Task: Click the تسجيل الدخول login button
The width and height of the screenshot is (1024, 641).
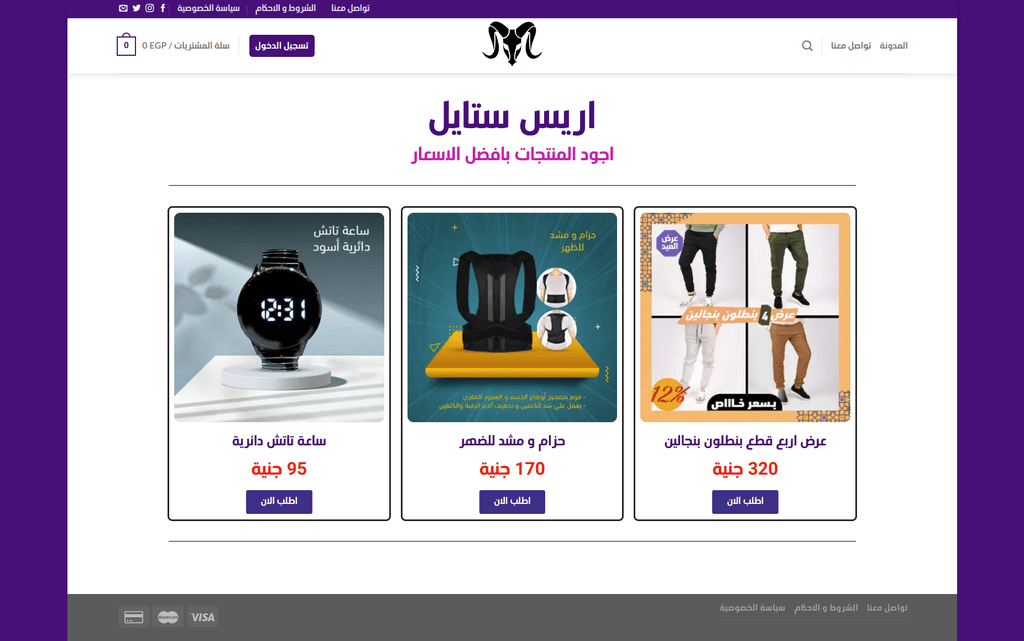Action: click(281, 46)
